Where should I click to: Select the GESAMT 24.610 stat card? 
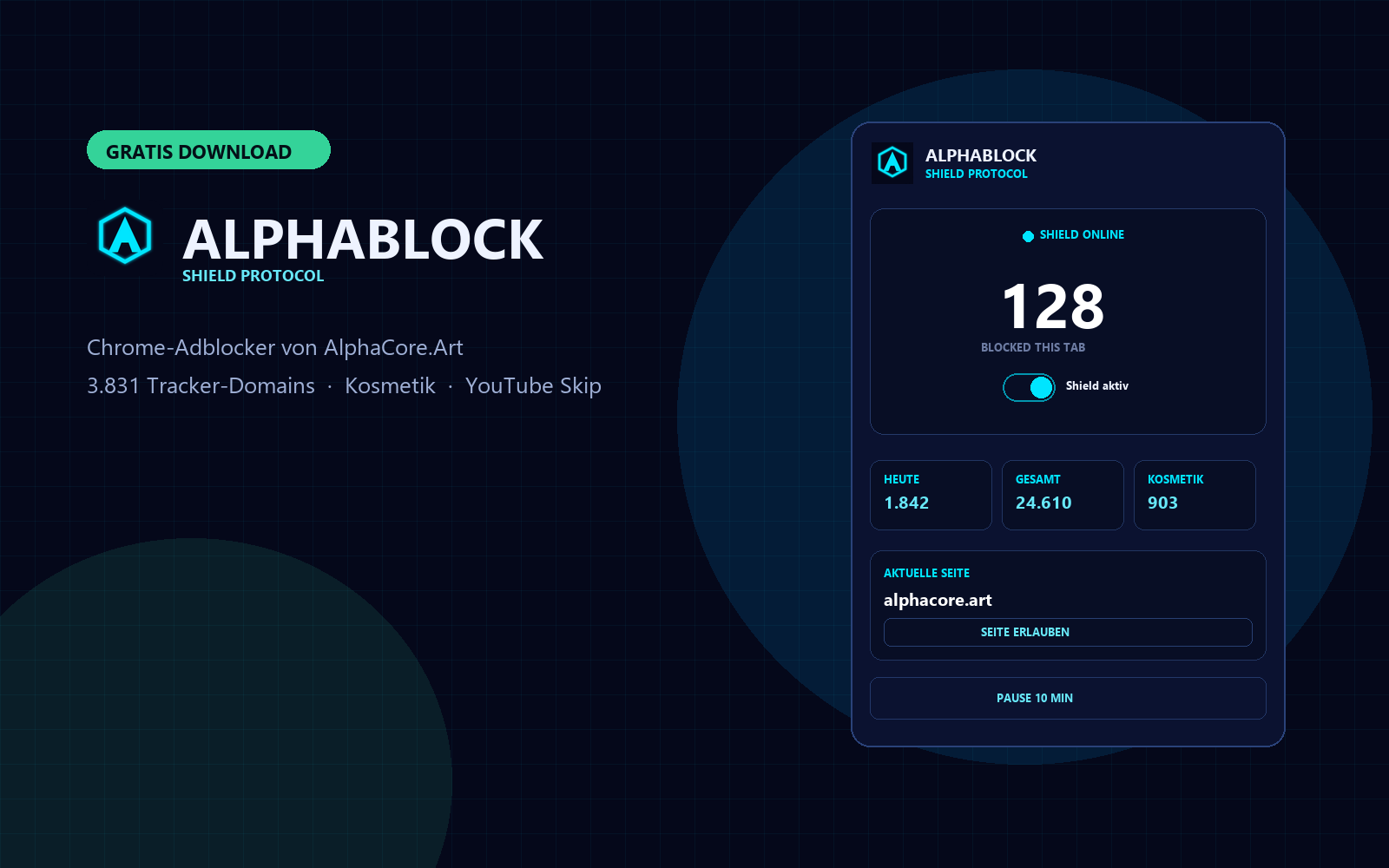[1063, 495]
